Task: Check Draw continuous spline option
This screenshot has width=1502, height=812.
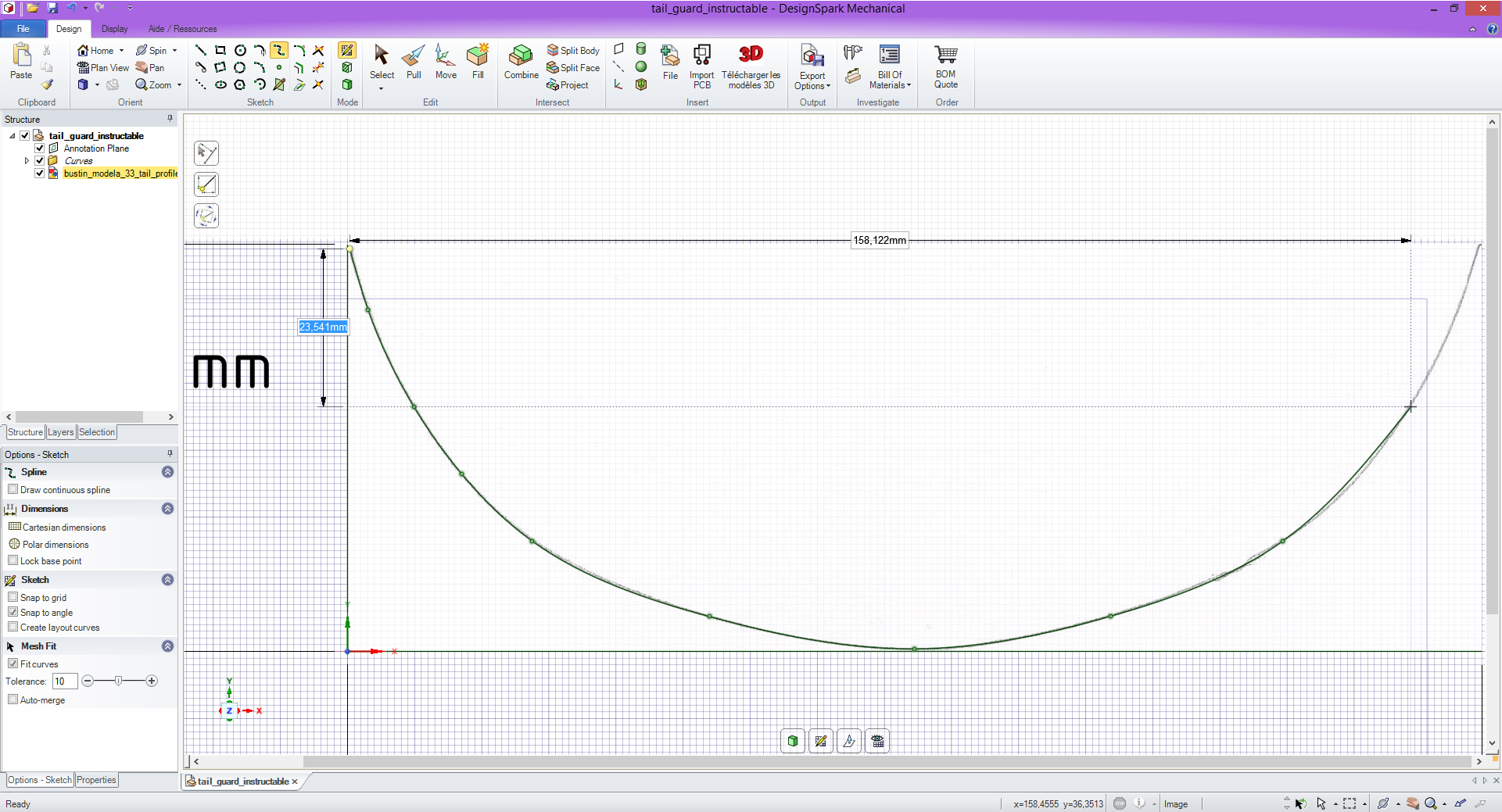Action: pyautogui.click(x=13, y=489)
